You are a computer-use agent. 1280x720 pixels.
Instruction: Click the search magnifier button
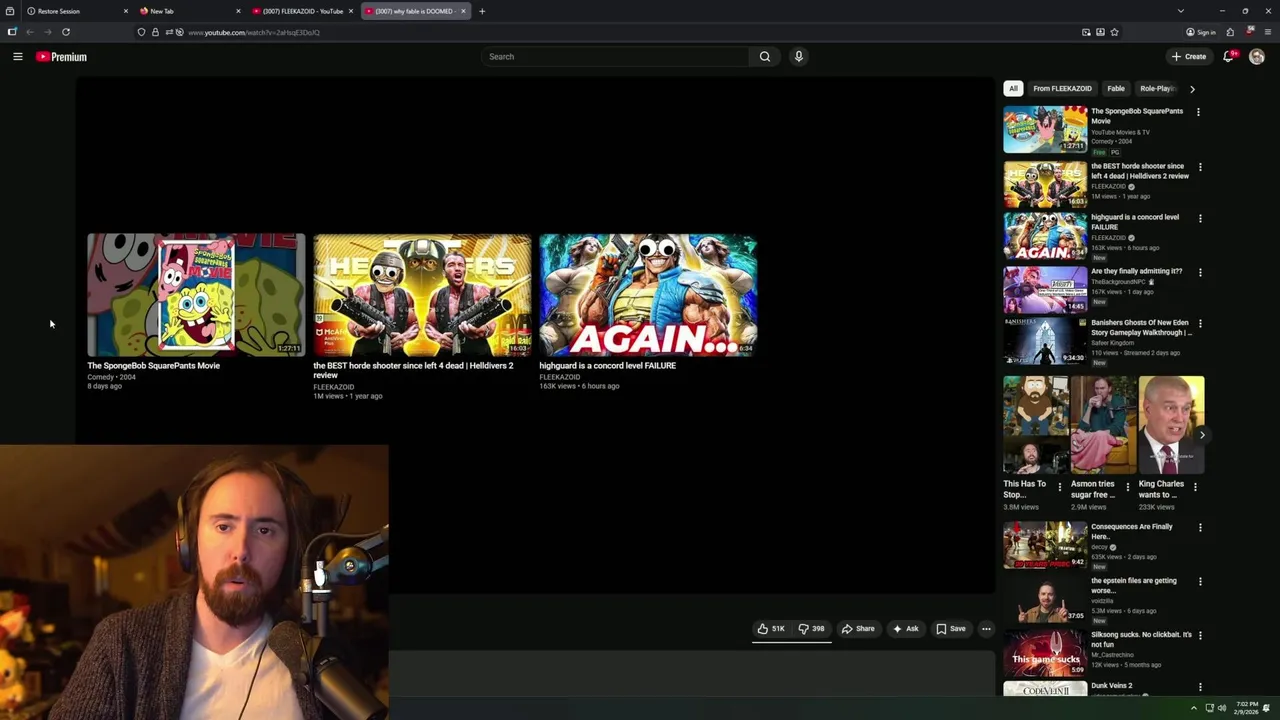(765, 57)
